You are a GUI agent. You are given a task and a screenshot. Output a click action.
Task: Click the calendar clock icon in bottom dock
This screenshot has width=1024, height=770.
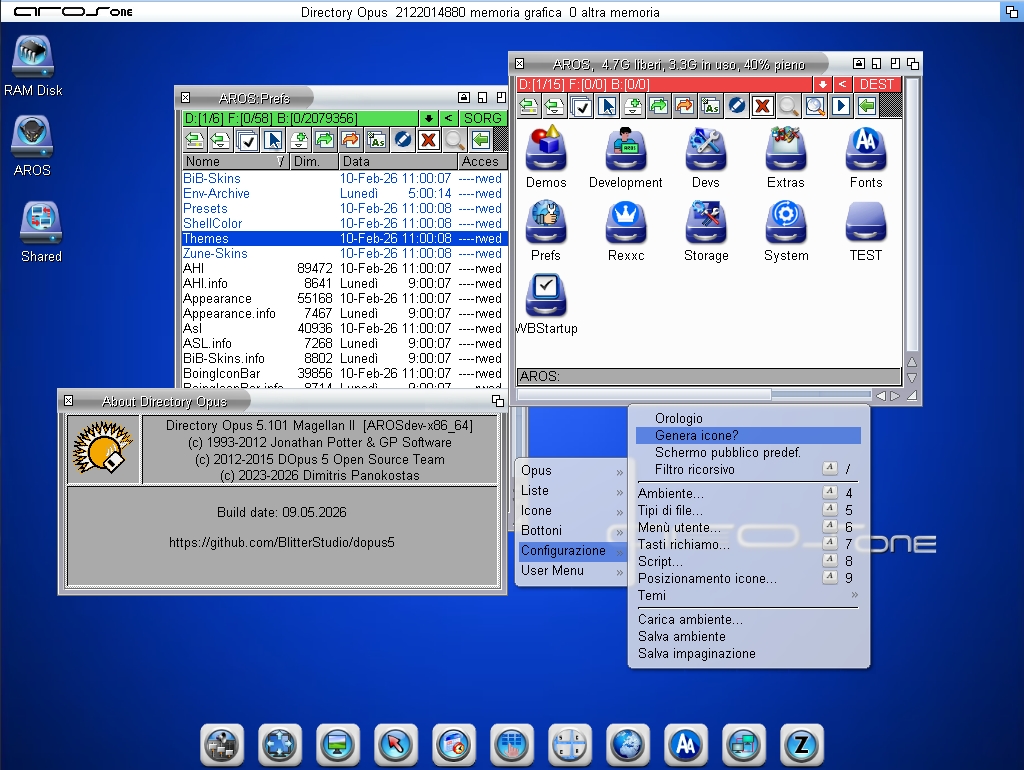tap(454, 745)
